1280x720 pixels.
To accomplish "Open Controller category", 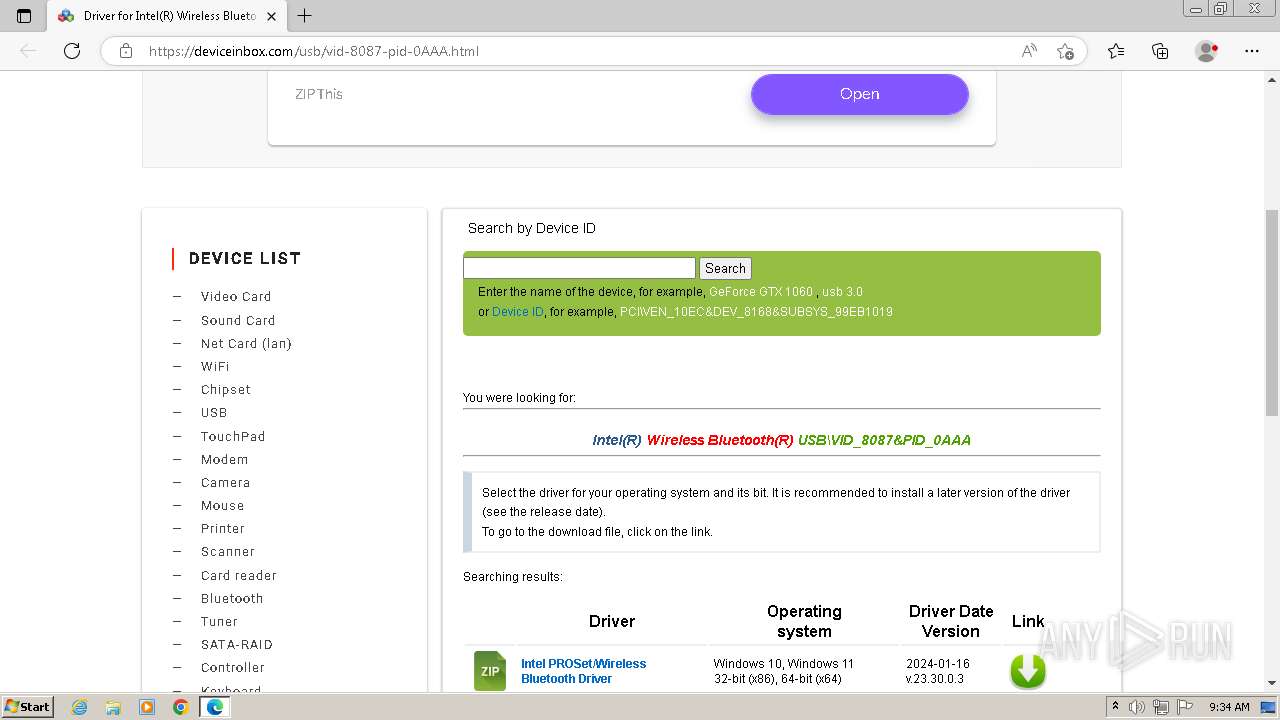I will pos(233,667).
